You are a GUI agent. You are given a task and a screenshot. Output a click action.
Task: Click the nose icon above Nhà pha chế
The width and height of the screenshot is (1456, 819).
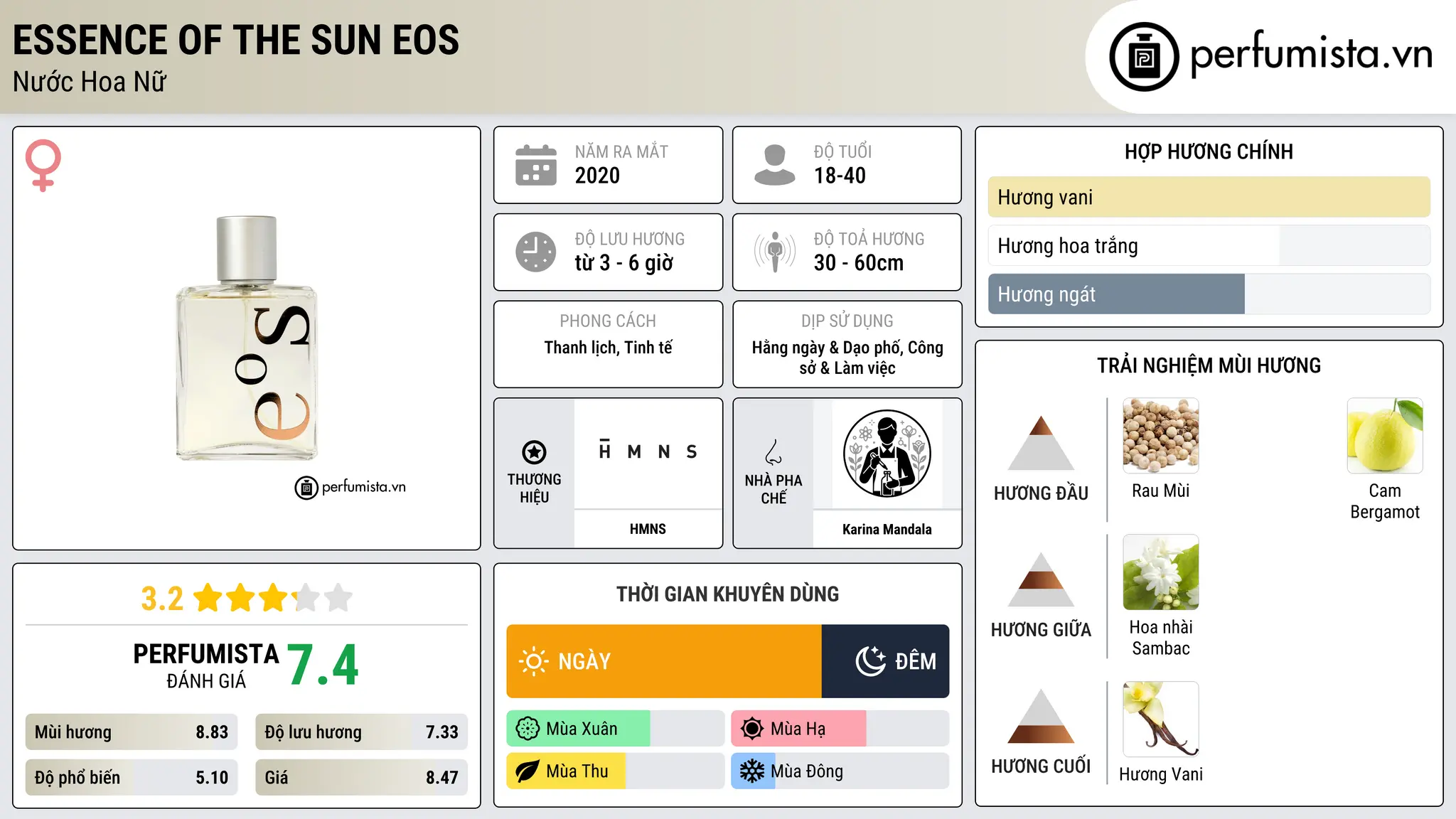click(x=773, y=452)
